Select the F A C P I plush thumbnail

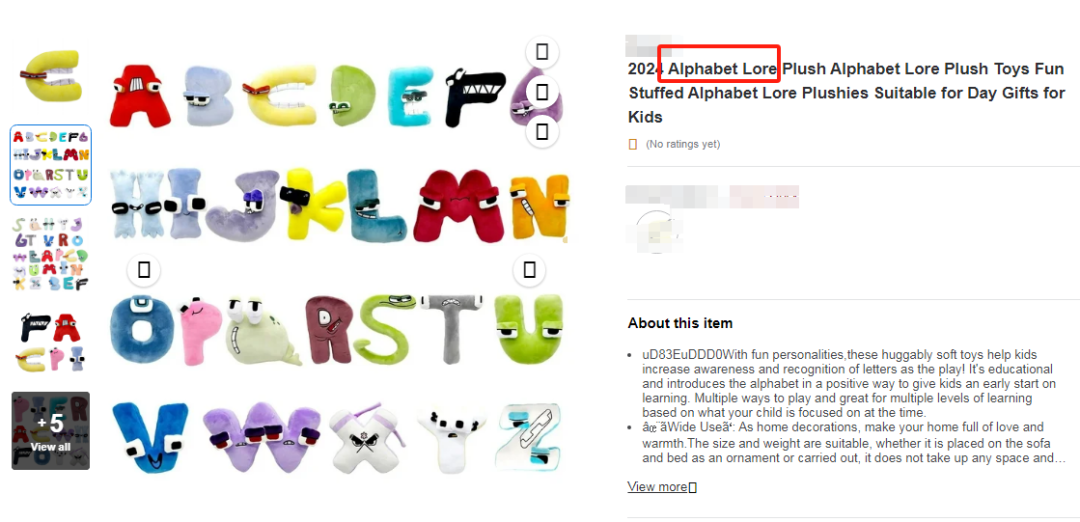[51, 342]
